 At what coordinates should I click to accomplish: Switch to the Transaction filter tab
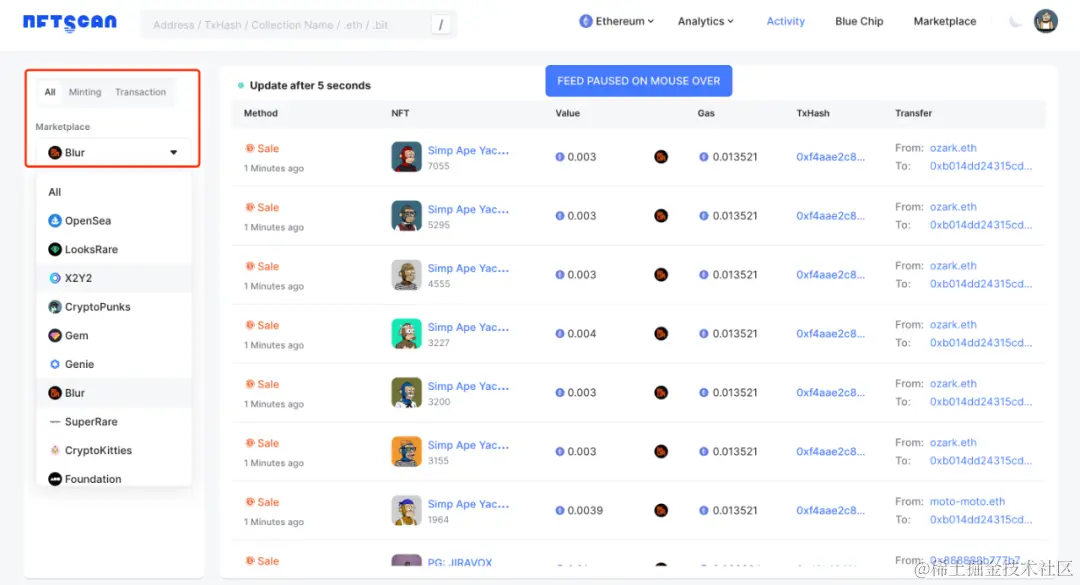(141, 92)
